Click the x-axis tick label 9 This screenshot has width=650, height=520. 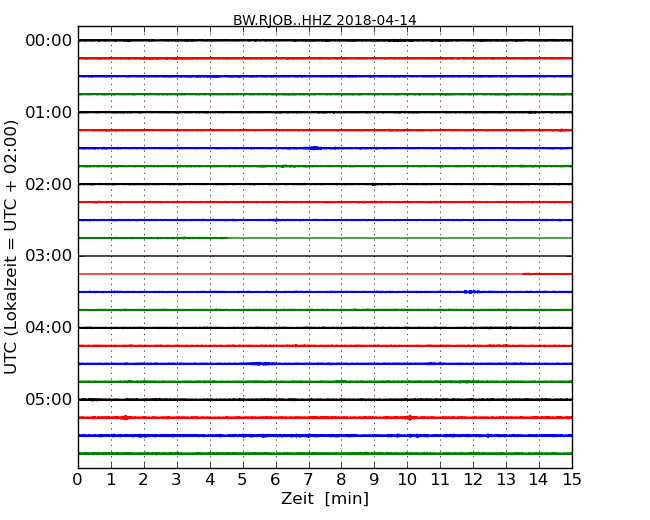click(374, 480)
